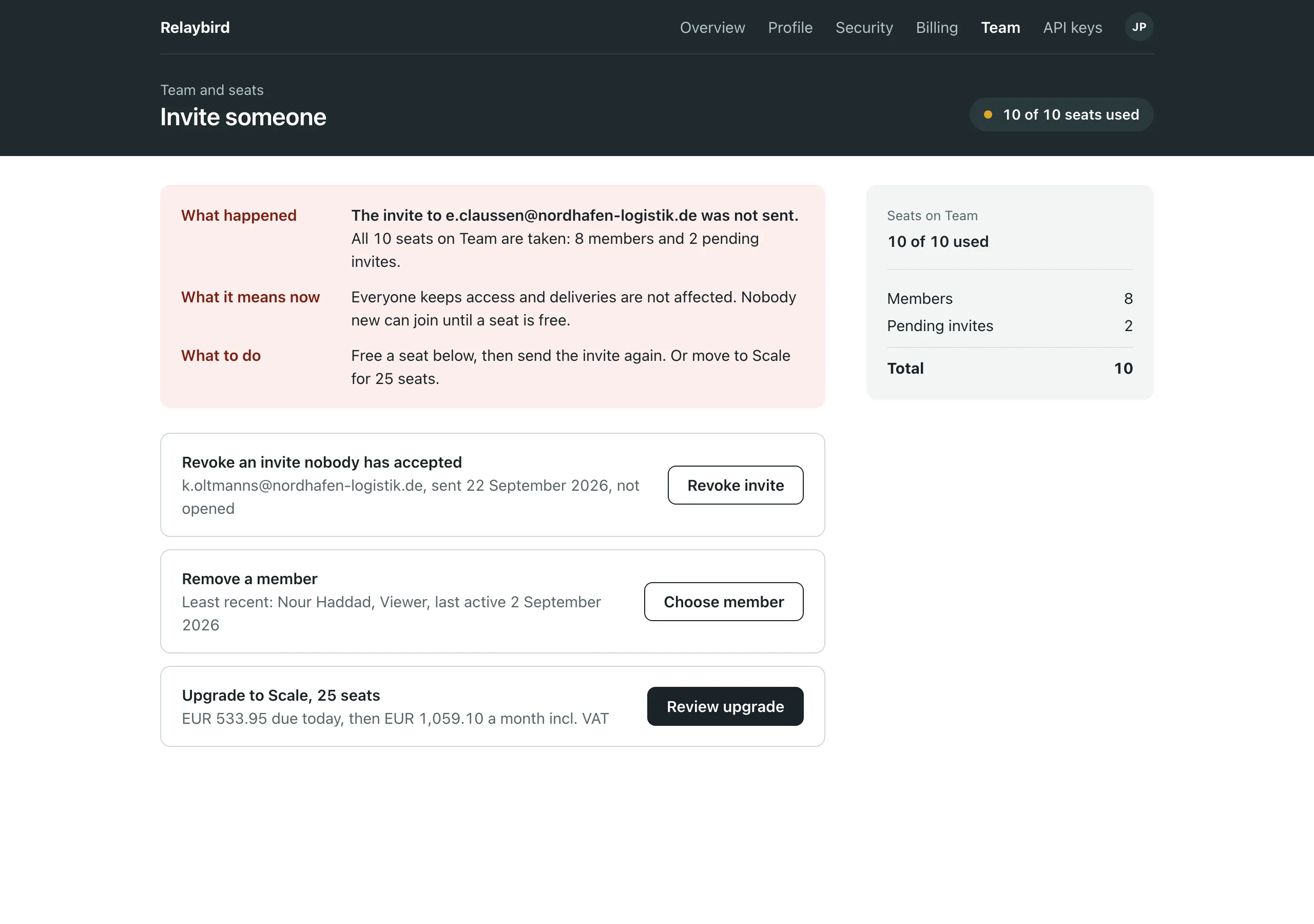Screen dimensions: 1314x924
Task: Click the 'Free a seat below' instruction text
Action: (571, 367)
